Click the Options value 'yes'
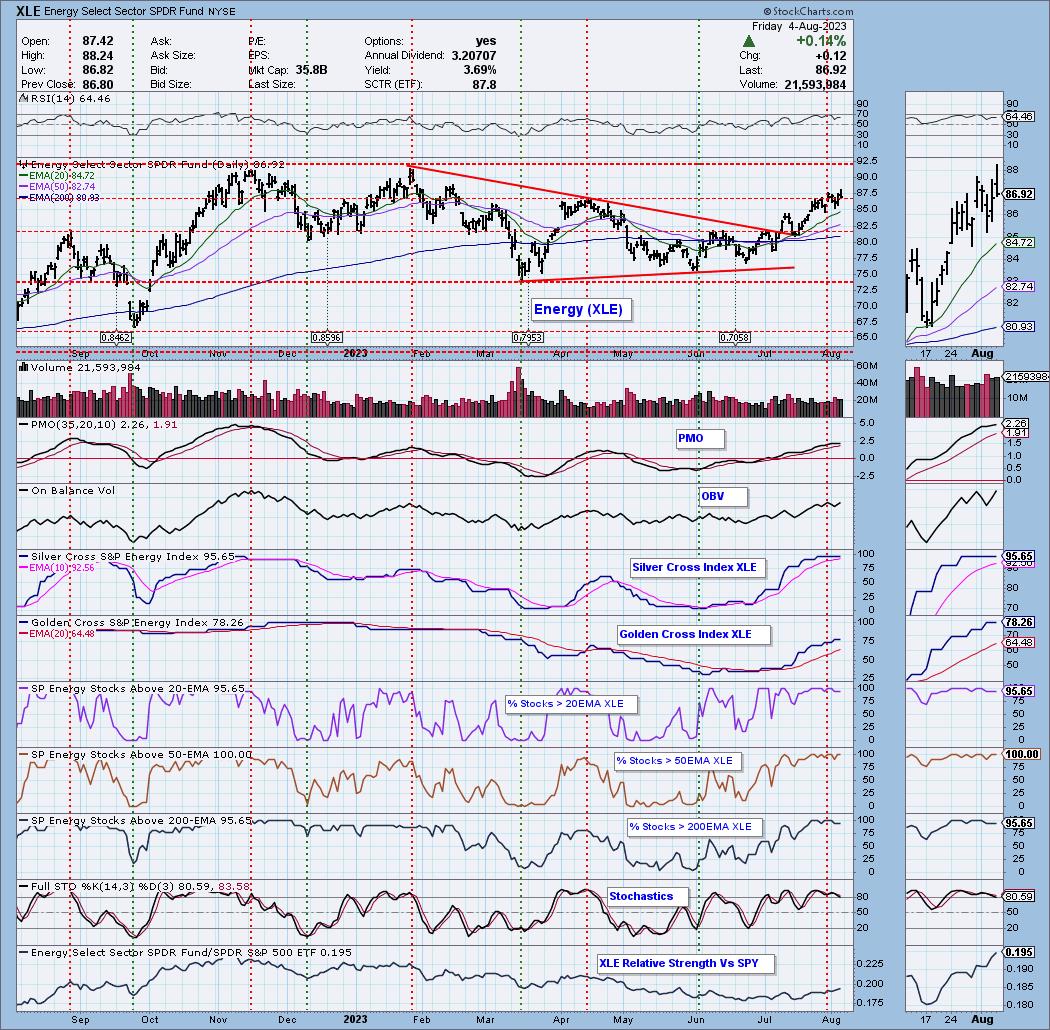The height and width of the screenshot is (1030, 1050). click(485, 42)
